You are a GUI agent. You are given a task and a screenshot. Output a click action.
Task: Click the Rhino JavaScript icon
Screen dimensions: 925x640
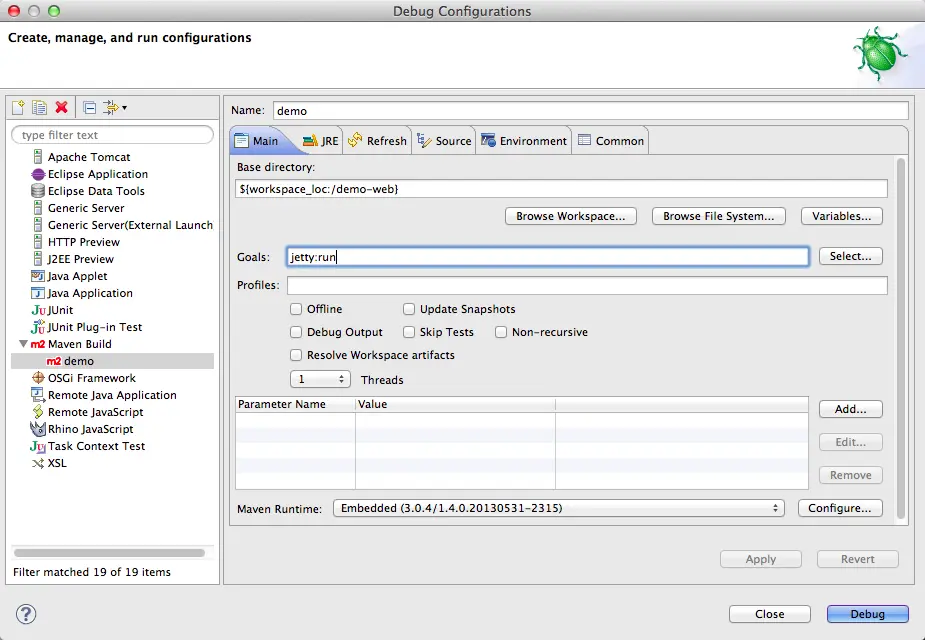point(38,429)
